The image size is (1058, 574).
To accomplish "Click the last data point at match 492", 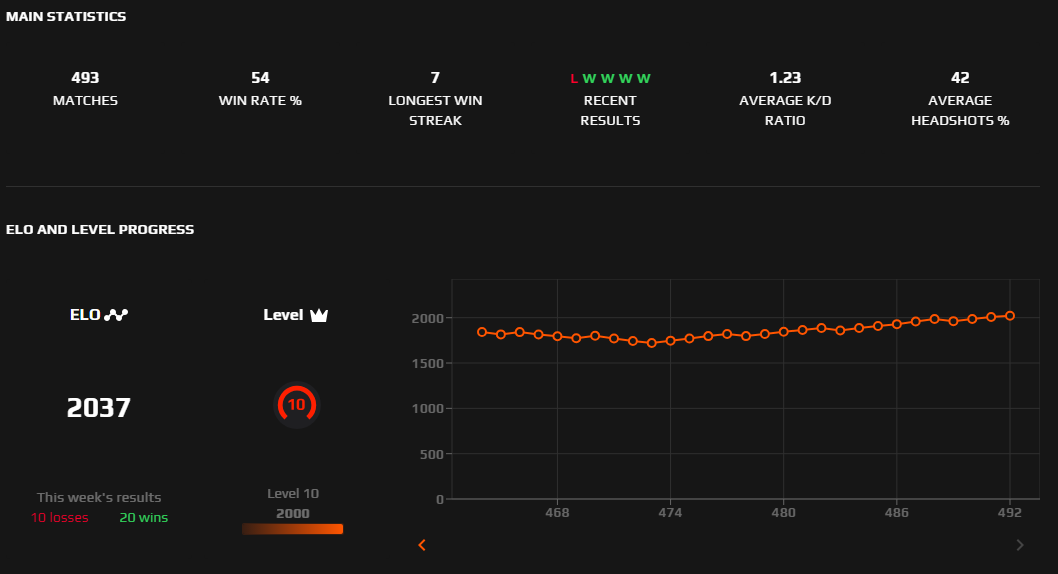I will coord(1010,316).
